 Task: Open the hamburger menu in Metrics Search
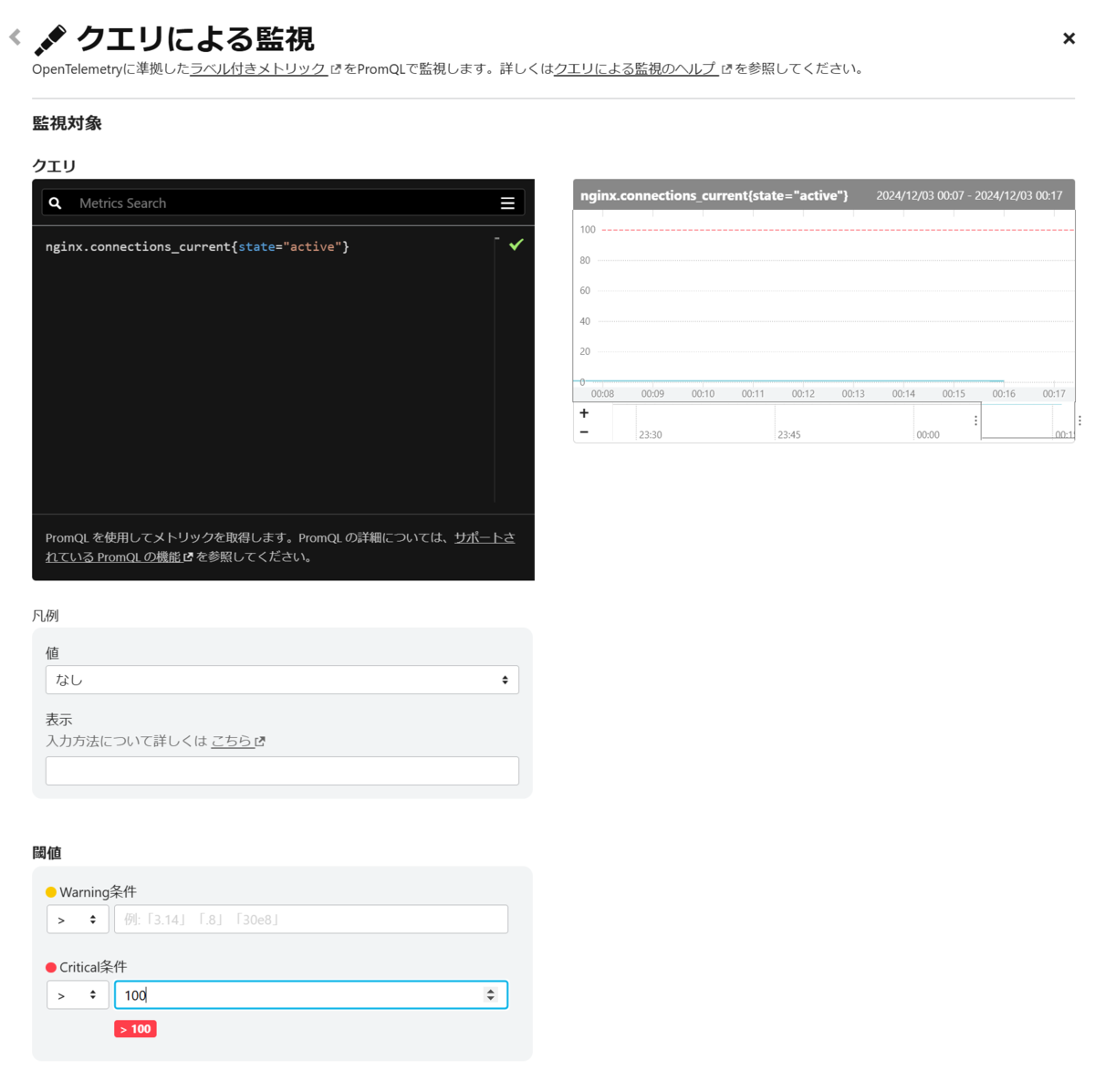[x=507, y=203]
